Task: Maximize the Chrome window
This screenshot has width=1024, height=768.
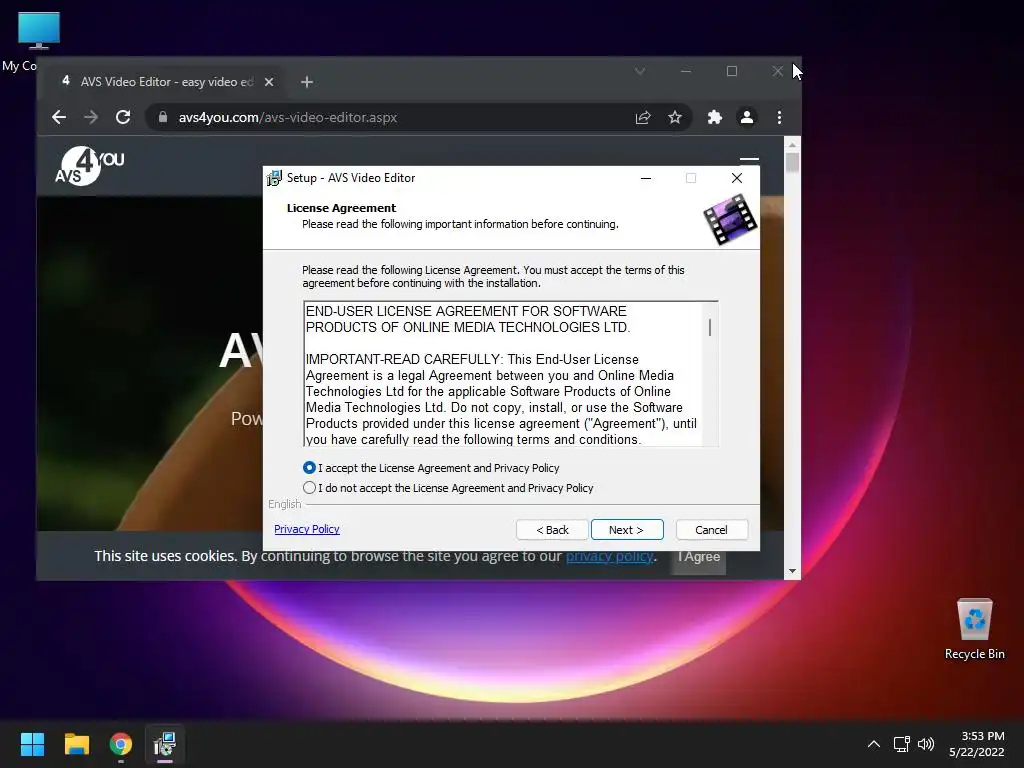Action: click(732, 71)
